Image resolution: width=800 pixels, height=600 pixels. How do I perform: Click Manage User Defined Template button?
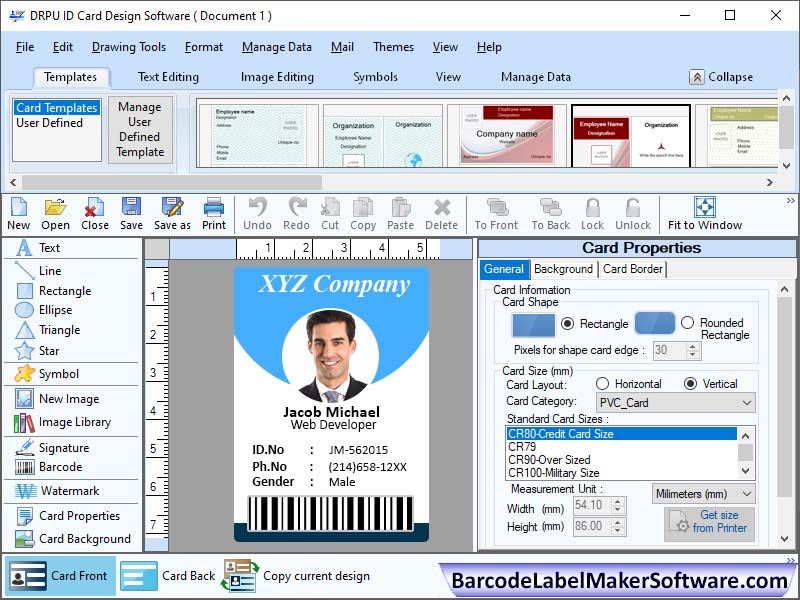point(140,130)
